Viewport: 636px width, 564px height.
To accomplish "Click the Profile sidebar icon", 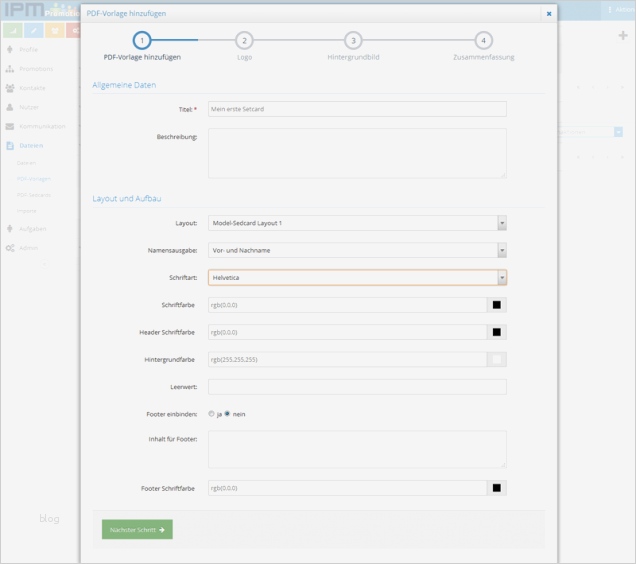I will (10, 50).
